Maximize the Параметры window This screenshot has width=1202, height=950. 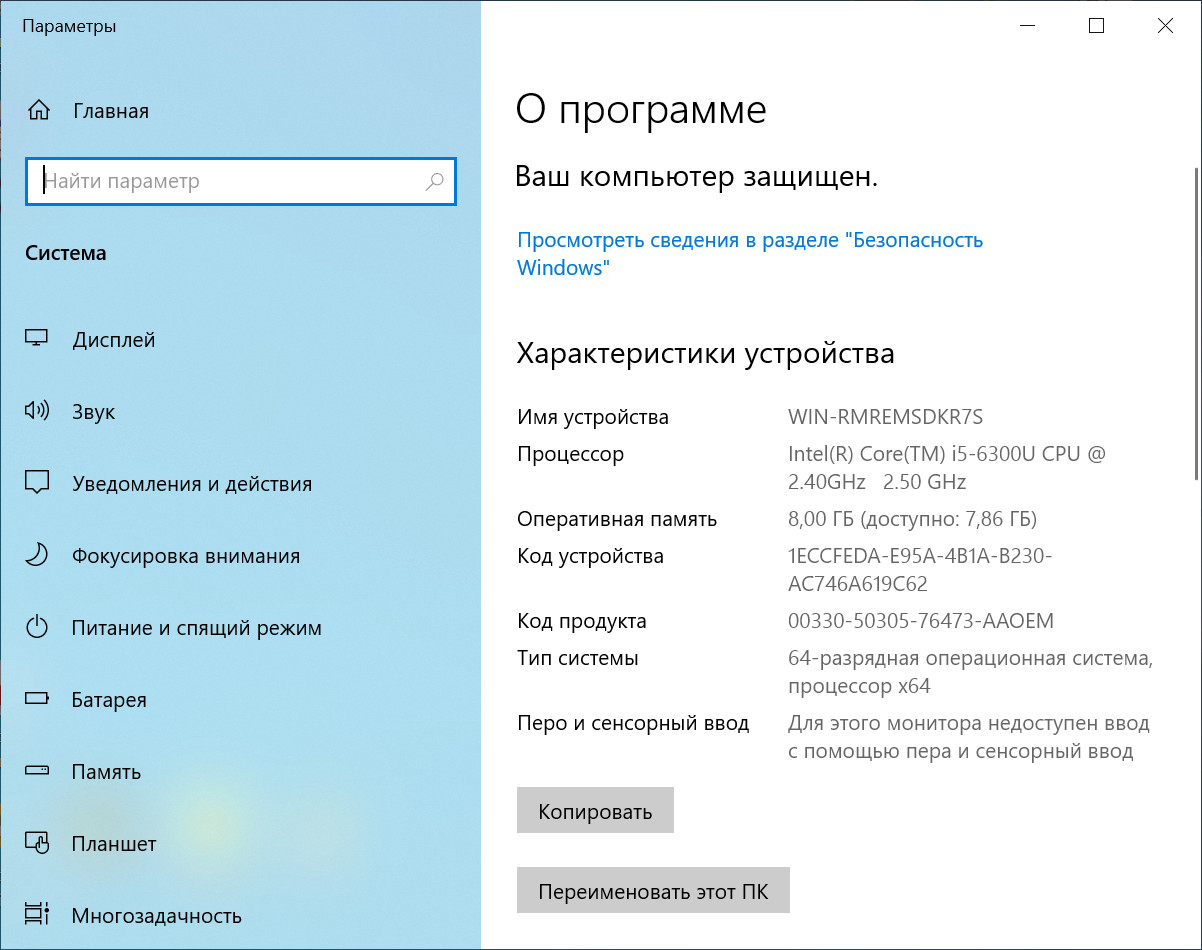pos(1096,27)
